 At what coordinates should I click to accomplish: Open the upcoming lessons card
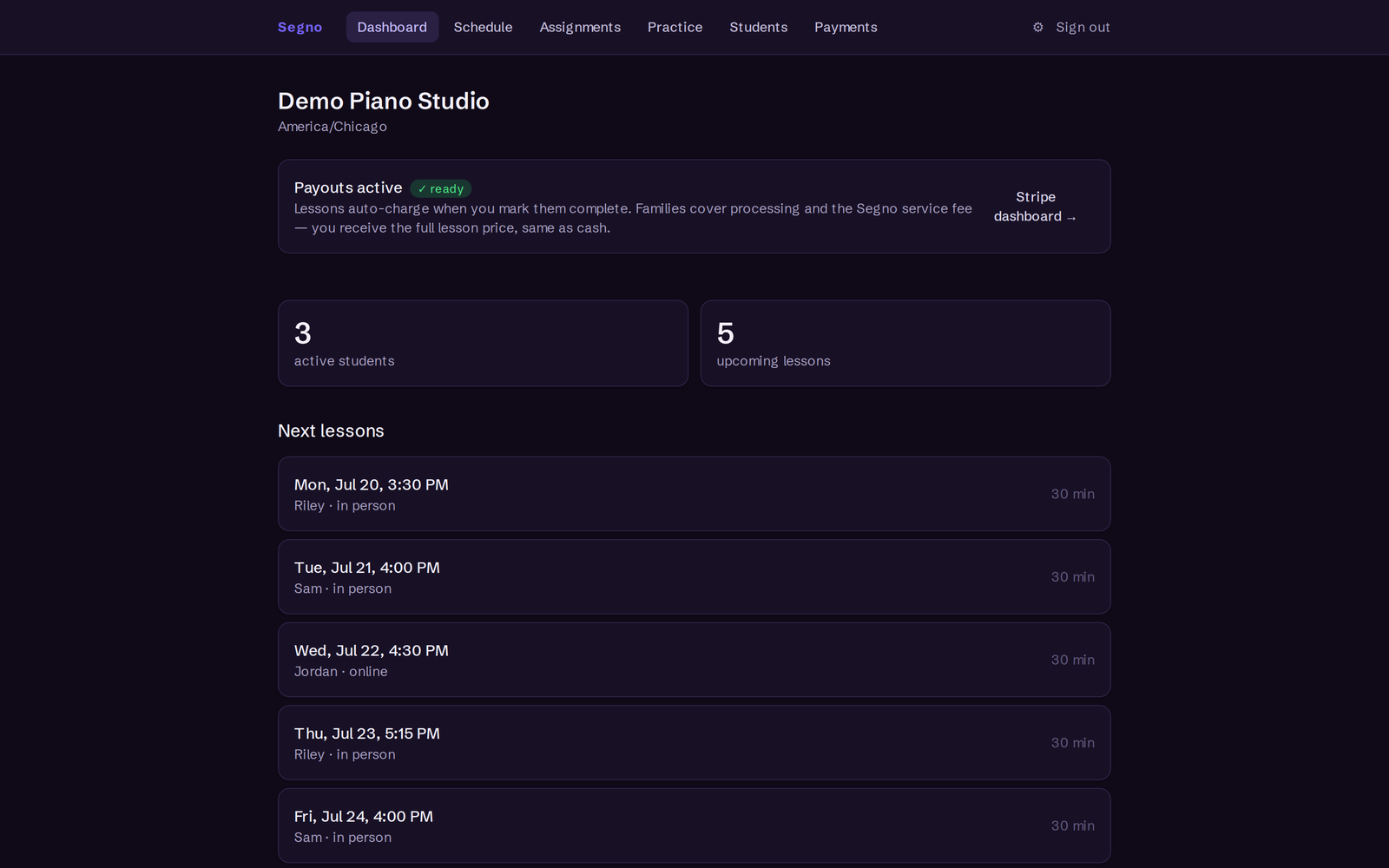pos(905,343)
